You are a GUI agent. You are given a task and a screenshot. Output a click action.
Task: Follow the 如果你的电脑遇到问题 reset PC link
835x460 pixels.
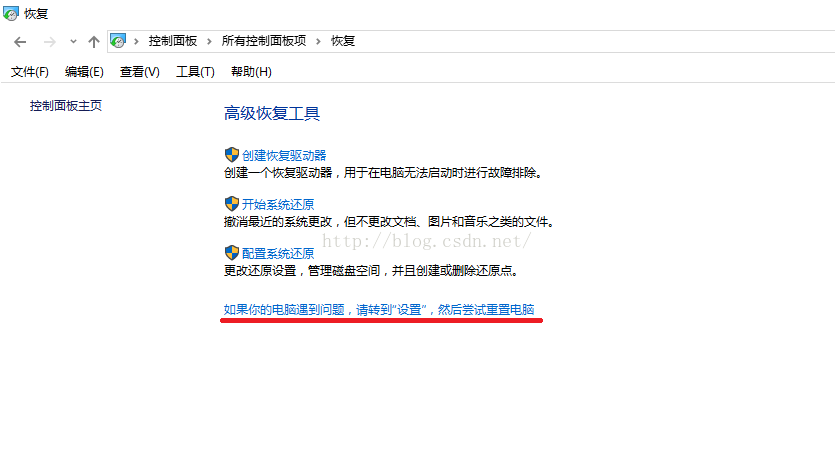[379, 310]
